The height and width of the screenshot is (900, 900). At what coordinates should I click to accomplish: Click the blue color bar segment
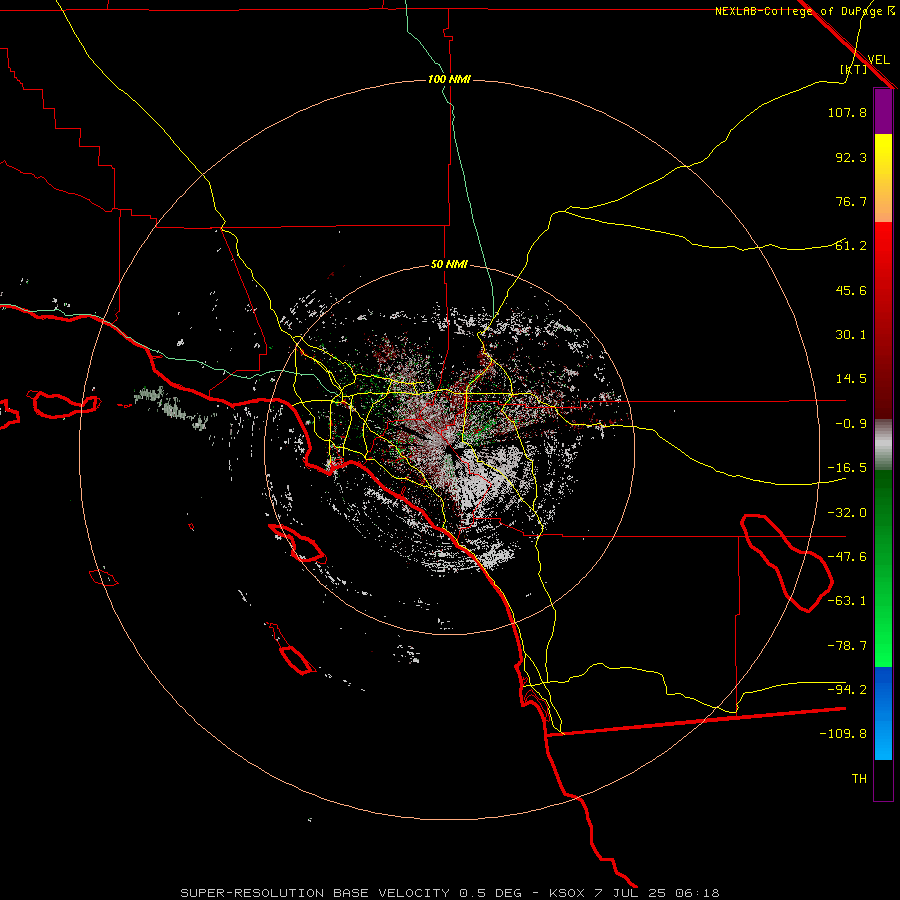tap(883, 713)
